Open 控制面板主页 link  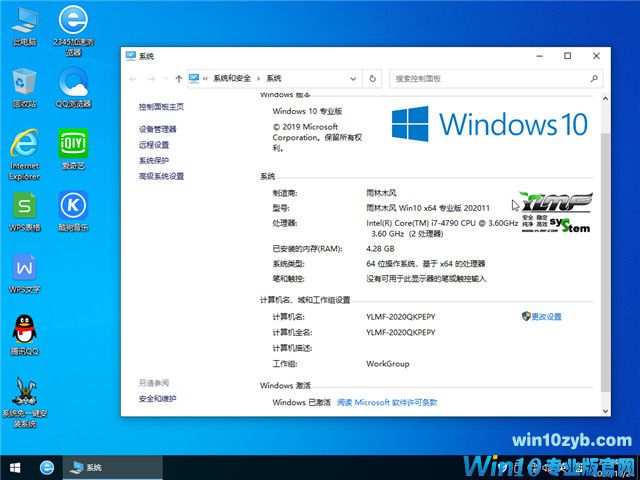161,107
